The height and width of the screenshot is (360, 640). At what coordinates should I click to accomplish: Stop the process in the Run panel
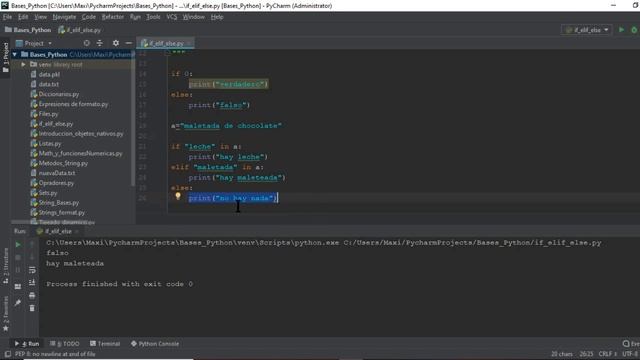tap(18, 258)
